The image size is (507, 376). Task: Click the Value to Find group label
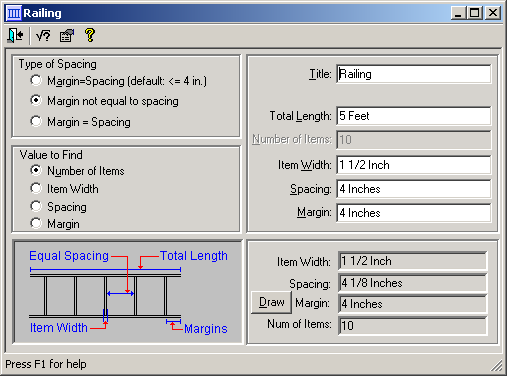click(51, 155)
